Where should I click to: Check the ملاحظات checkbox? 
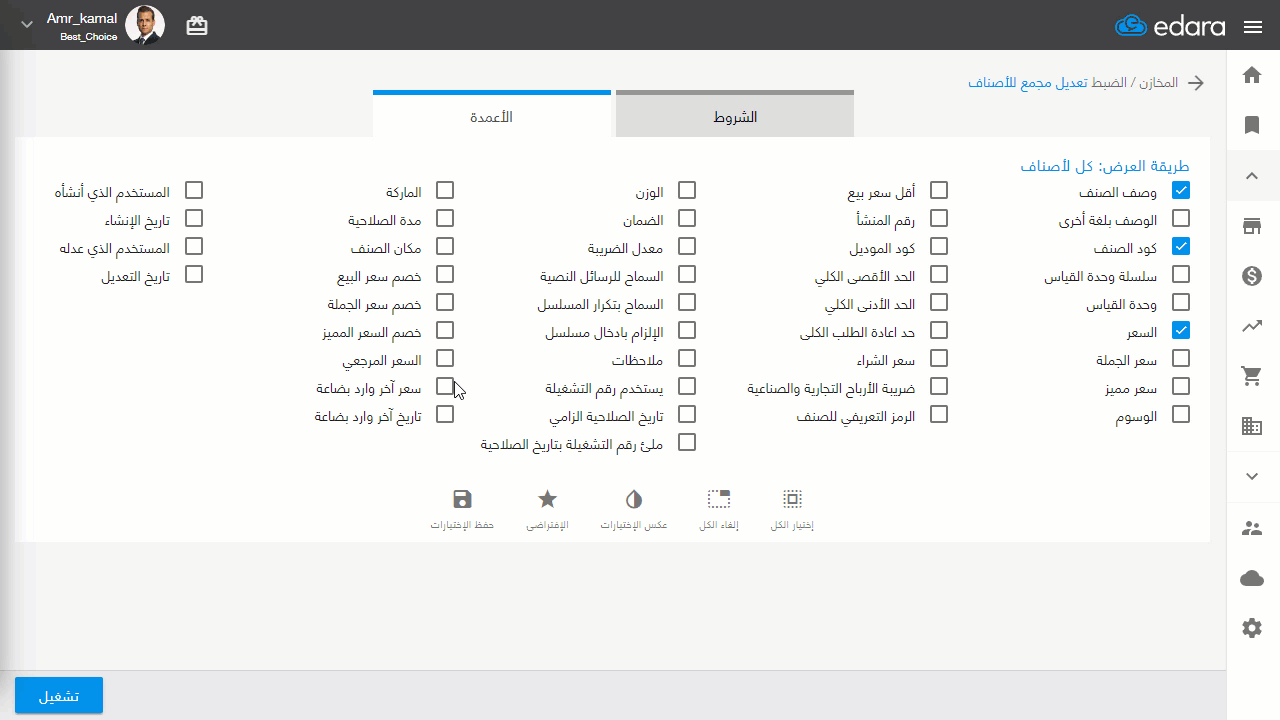(x=687, y=358)
